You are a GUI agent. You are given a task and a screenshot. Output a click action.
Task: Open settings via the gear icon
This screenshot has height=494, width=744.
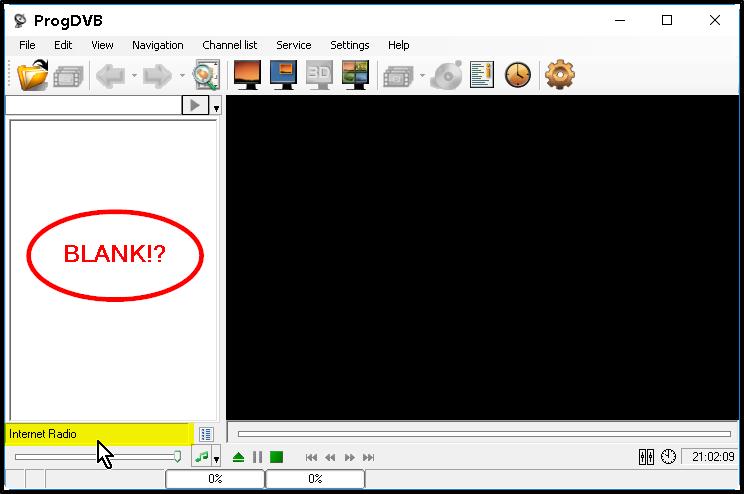pyautogui.click(x=559, y=75)
